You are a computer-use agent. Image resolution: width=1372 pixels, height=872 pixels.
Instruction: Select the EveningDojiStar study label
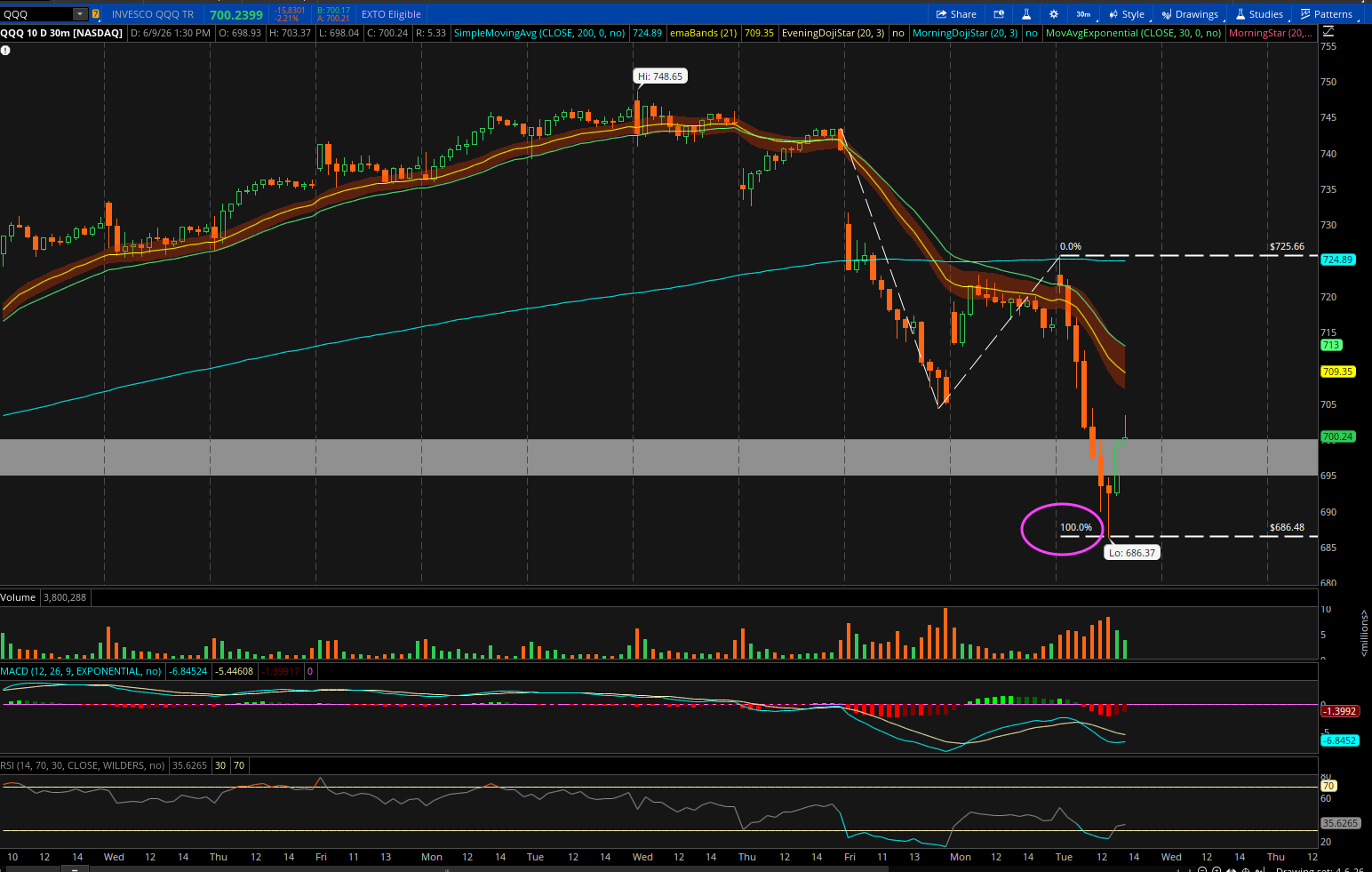(833, 33)
